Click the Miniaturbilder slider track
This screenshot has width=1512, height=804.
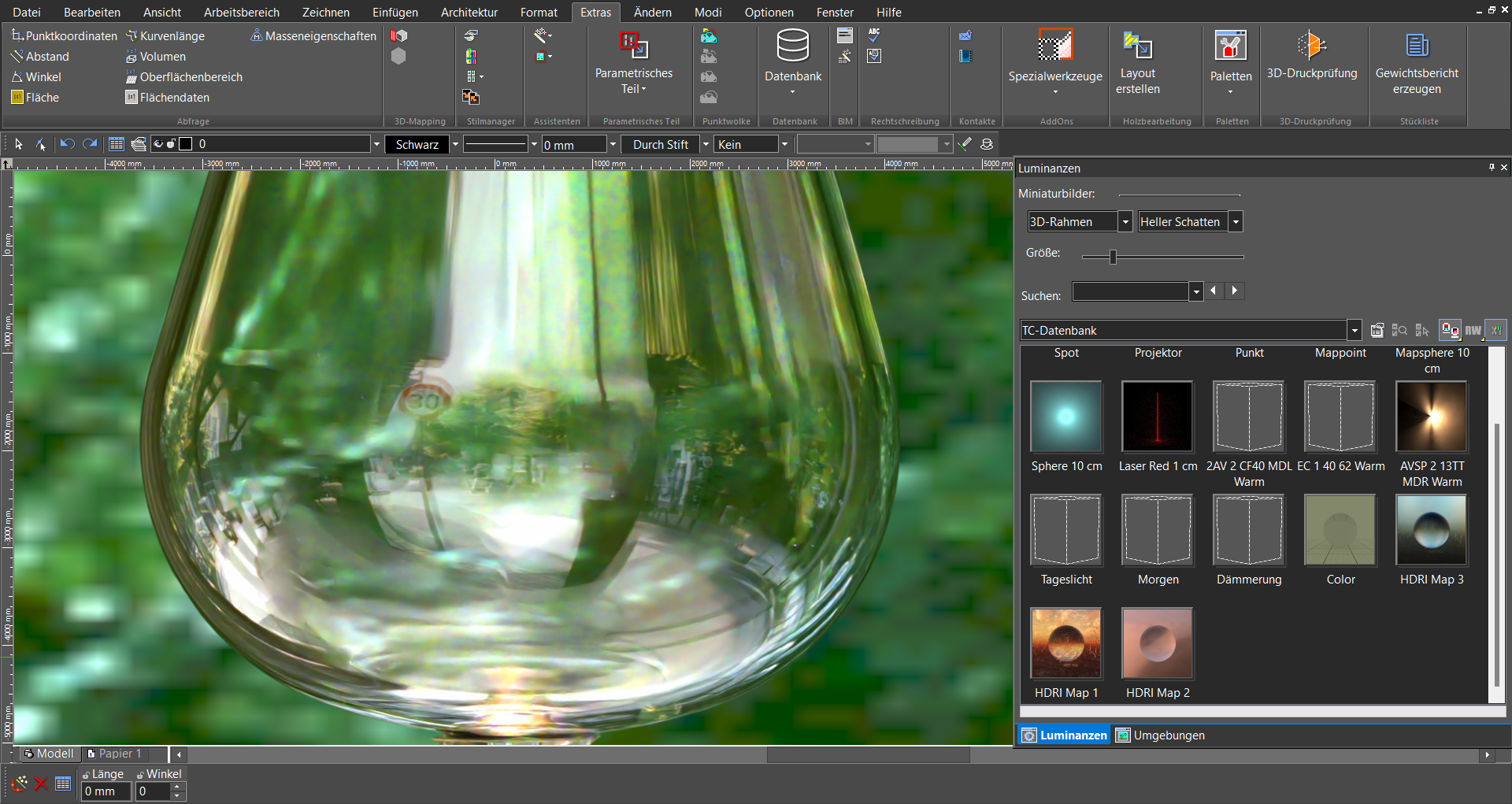(x=1179, y=195)
